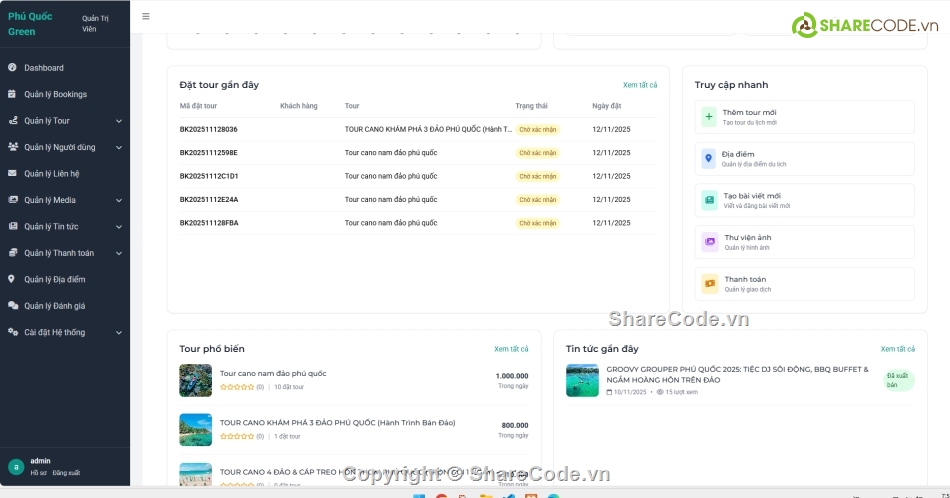Click the purple image icon for Thư viện ảnh
This screenshot has height=498, width=950.
pos(710,242)
